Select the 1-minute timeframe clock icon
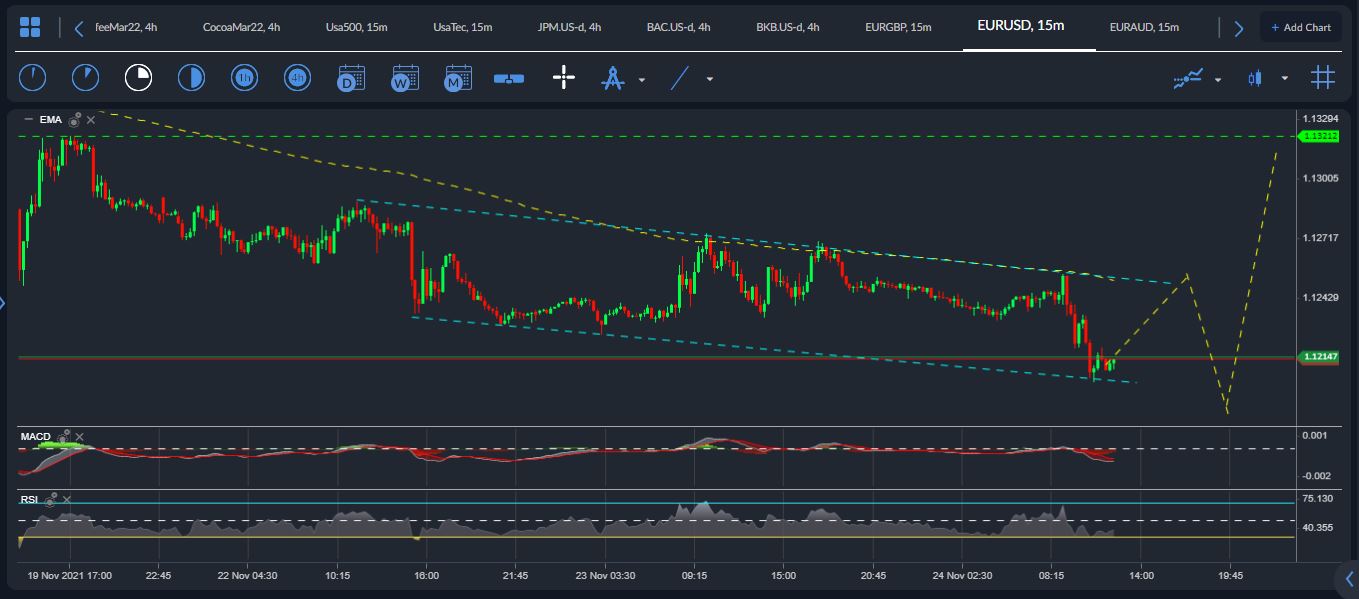Image resolution: width=1359 pixels, height=599 pixels. point(32,77)
